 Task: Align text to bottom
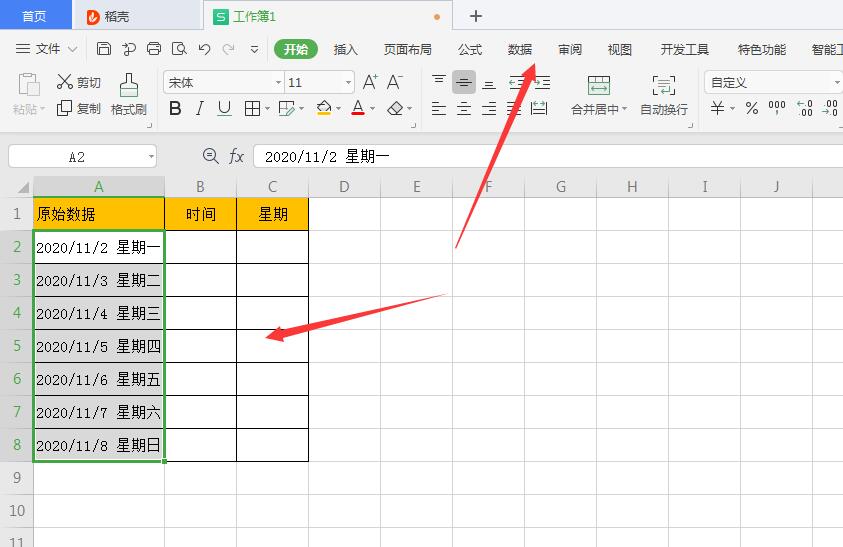[489, 82]
